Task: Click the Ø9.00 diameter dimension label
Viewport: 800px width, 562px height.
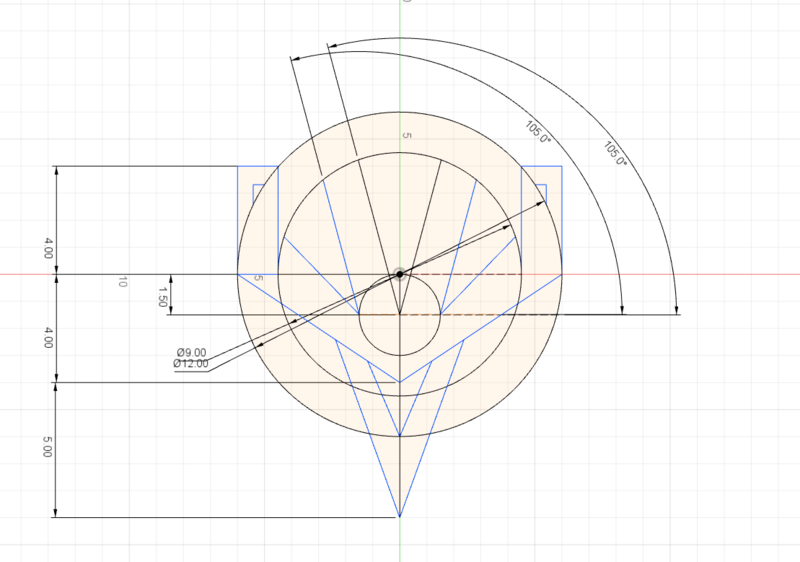Action: pos(191,353)
